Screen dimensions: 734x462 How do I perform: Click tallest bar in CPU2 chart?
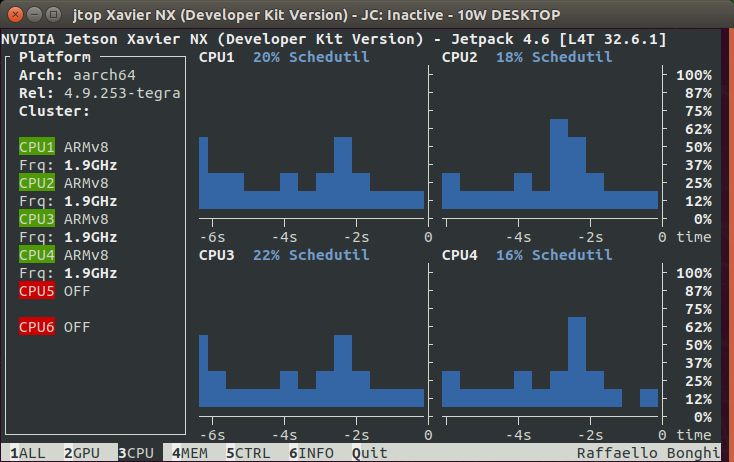coord(559,164)
